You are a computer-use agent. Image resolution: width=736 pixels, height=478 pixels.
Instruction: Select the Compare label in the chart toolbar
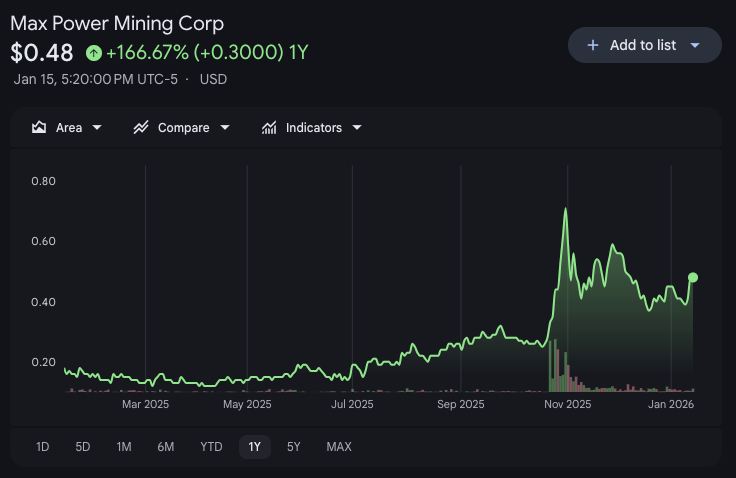pyautogui.click(x=184, y=128)
